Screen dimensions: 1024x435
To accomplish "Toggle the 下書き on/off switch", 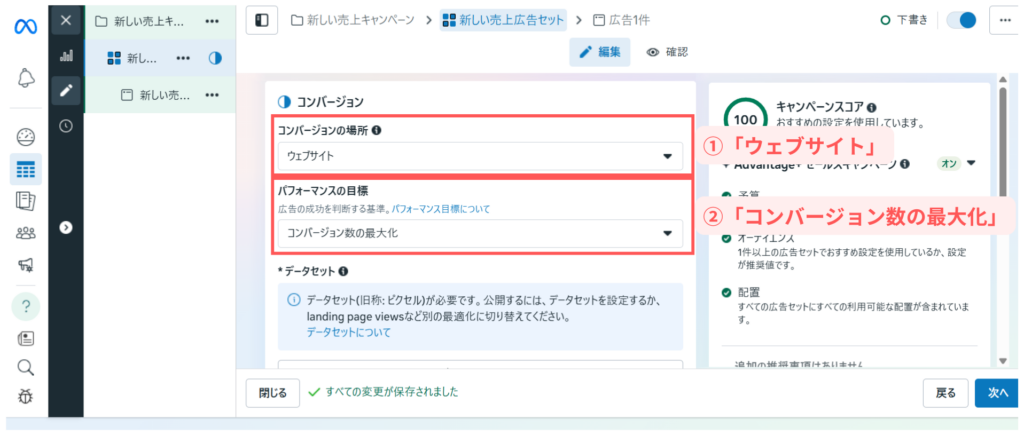I will [961, 20].
